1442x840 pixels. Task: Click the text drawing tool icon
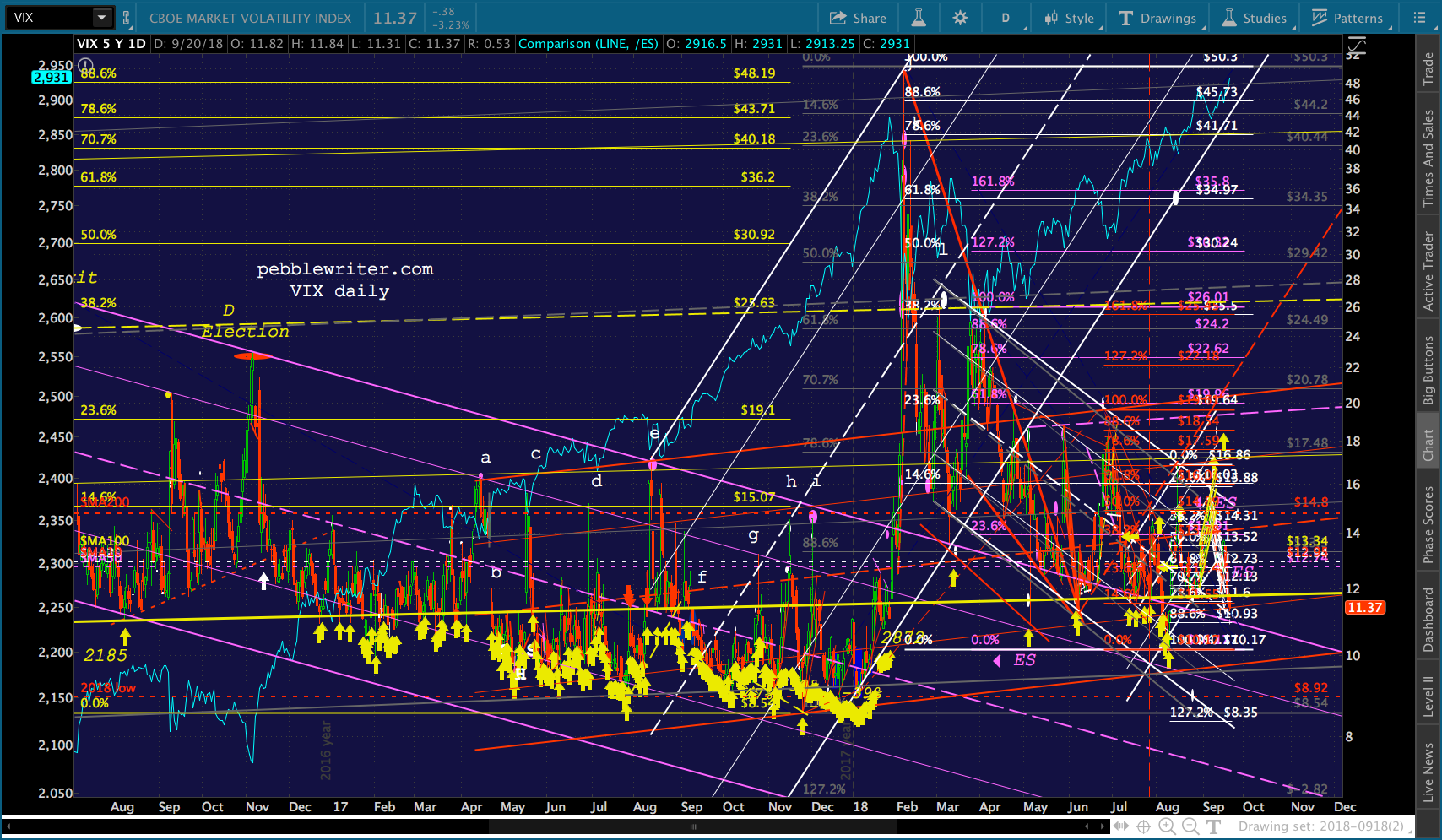pos(1214,826)
